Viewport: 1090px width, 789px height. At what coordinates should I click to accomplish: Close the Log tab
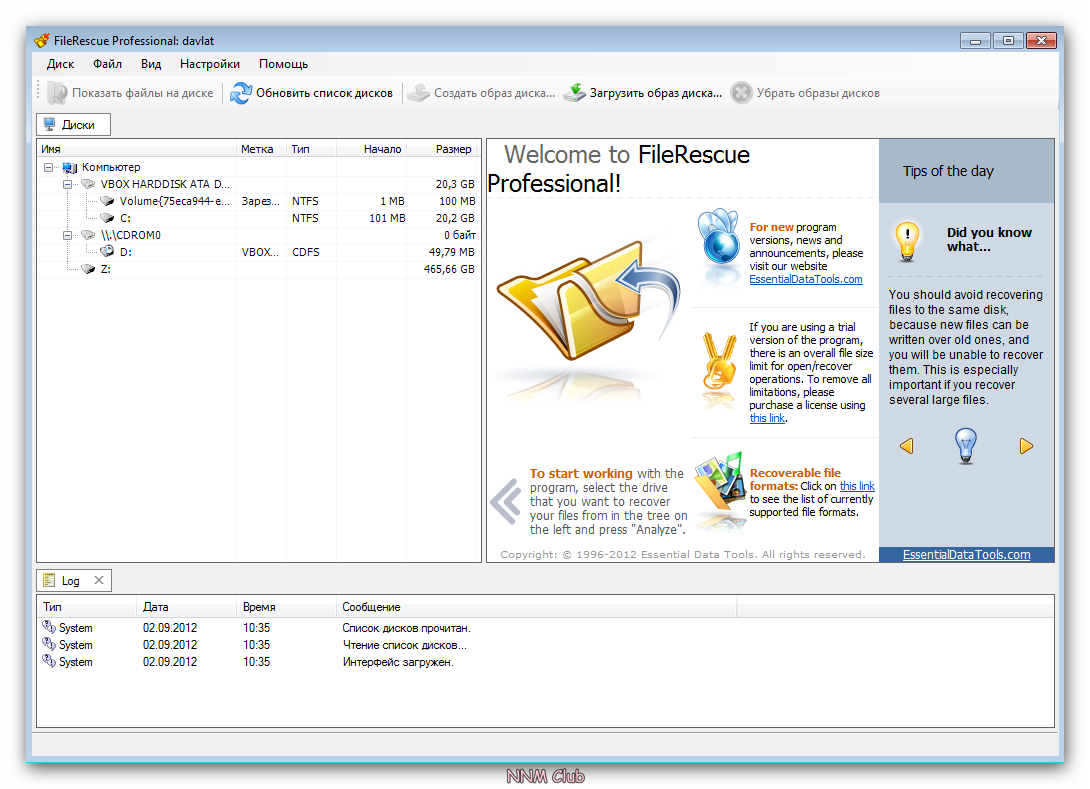coord(99,580)
